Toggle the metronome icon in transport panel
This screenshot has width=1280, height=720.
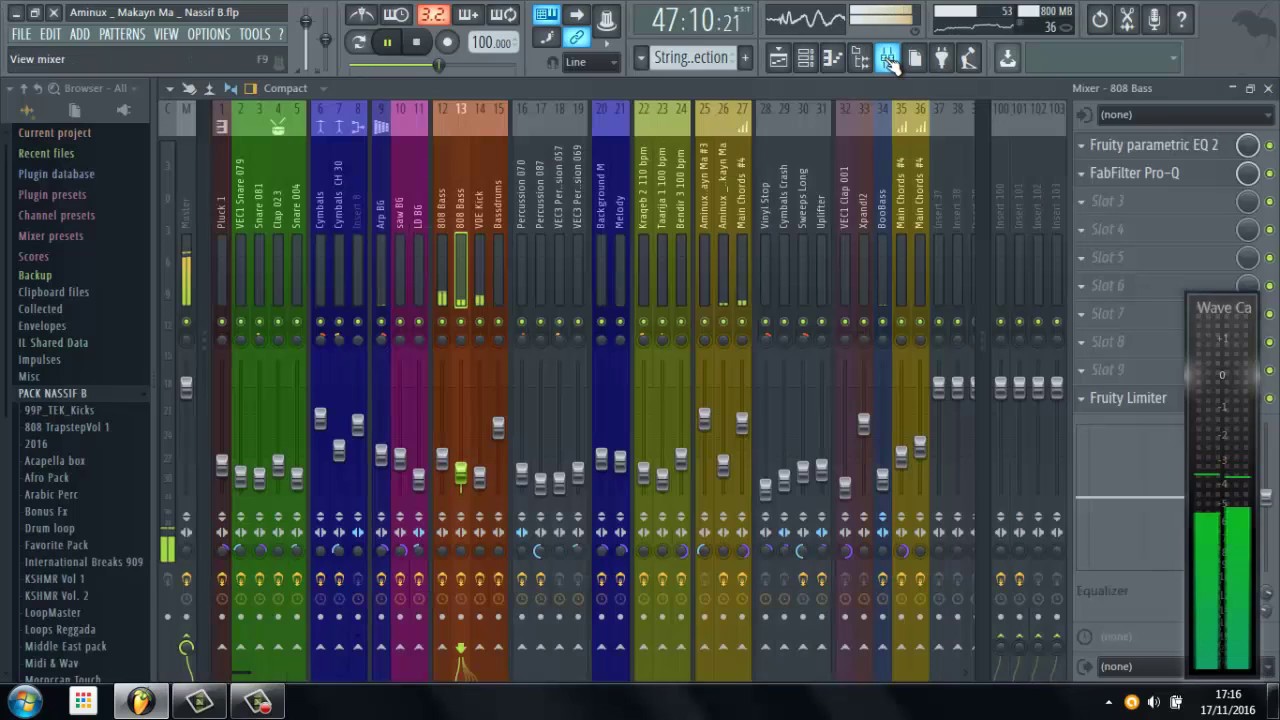point(361,15)
